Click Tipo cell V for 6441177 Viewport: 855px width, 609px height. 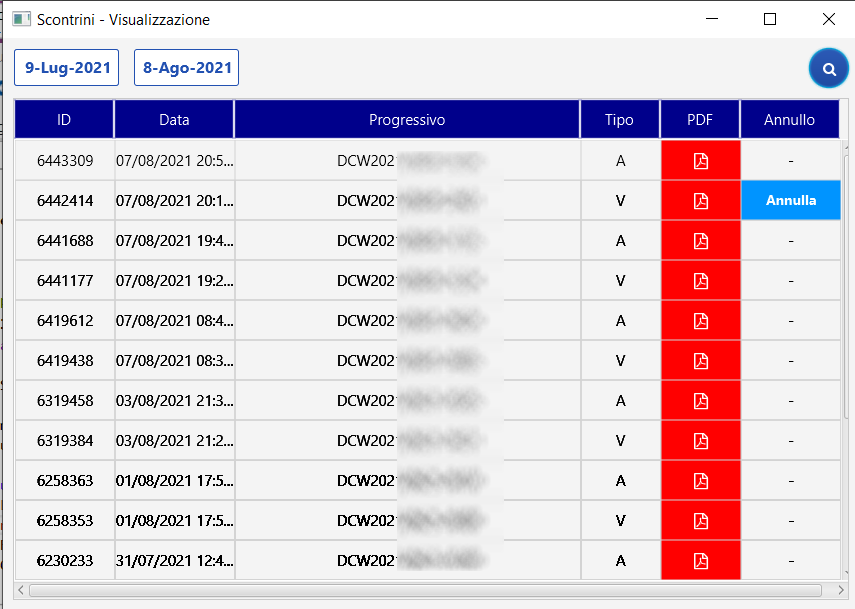click(621, 281)
